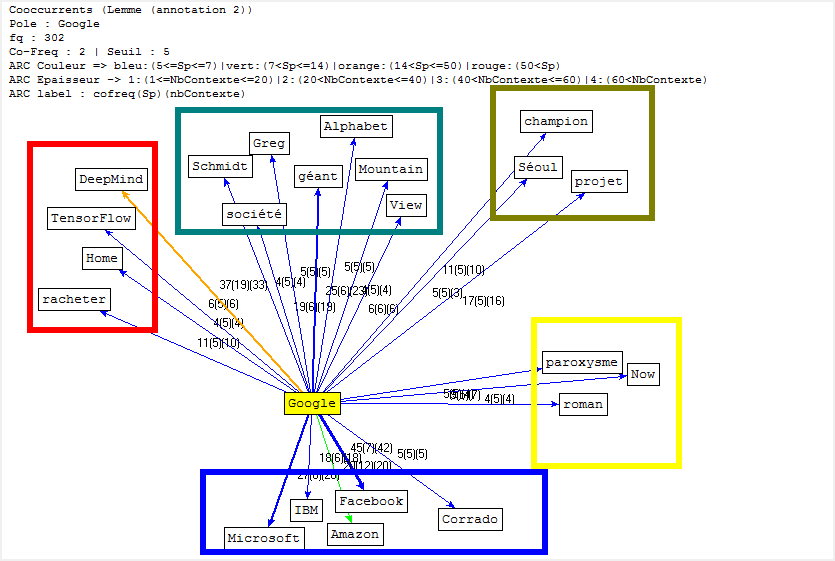Select the Microsoft node

click(x=264, y=538)
